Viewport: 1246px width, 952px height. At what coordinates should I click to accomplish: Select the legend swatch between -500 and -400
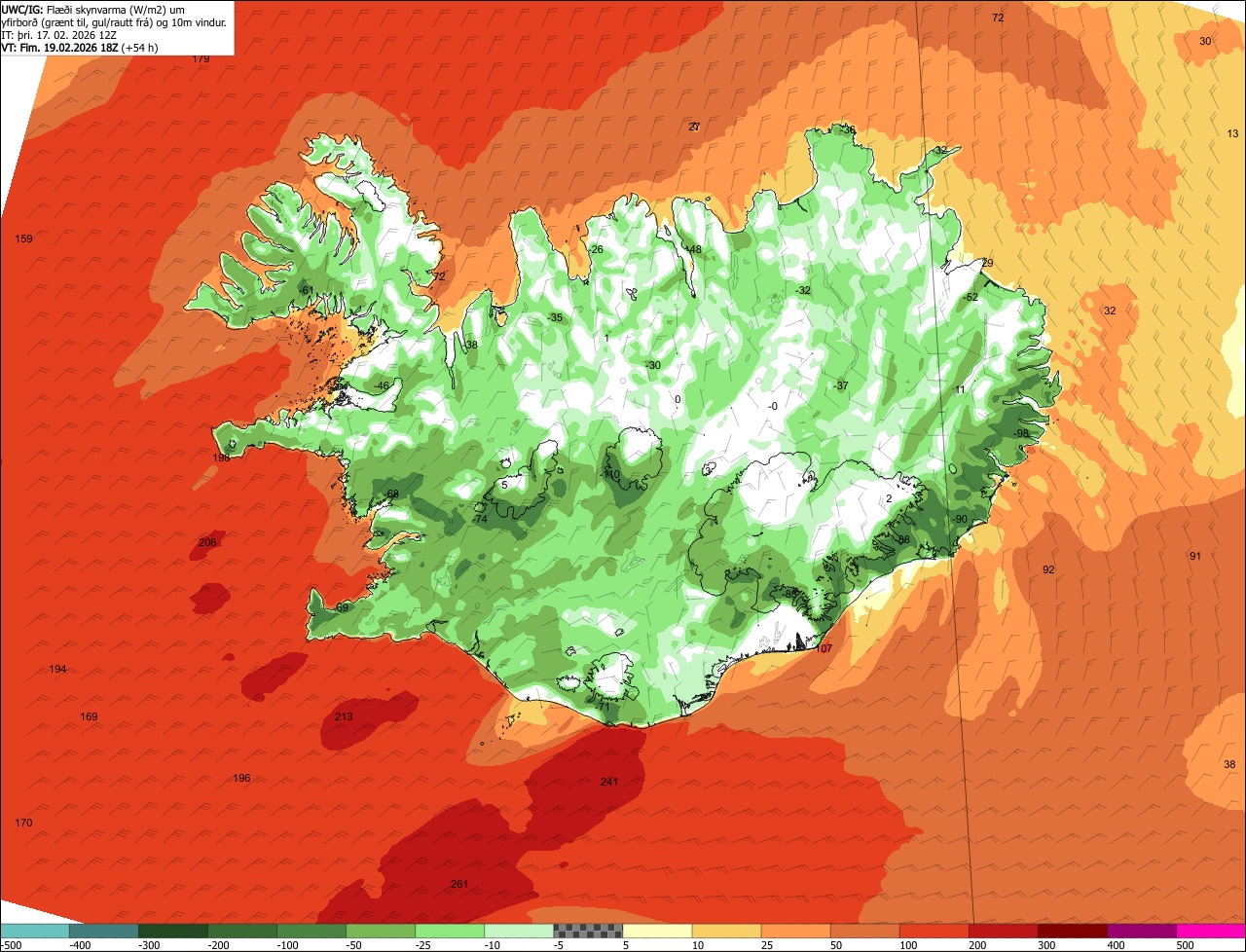pos(34,931)
